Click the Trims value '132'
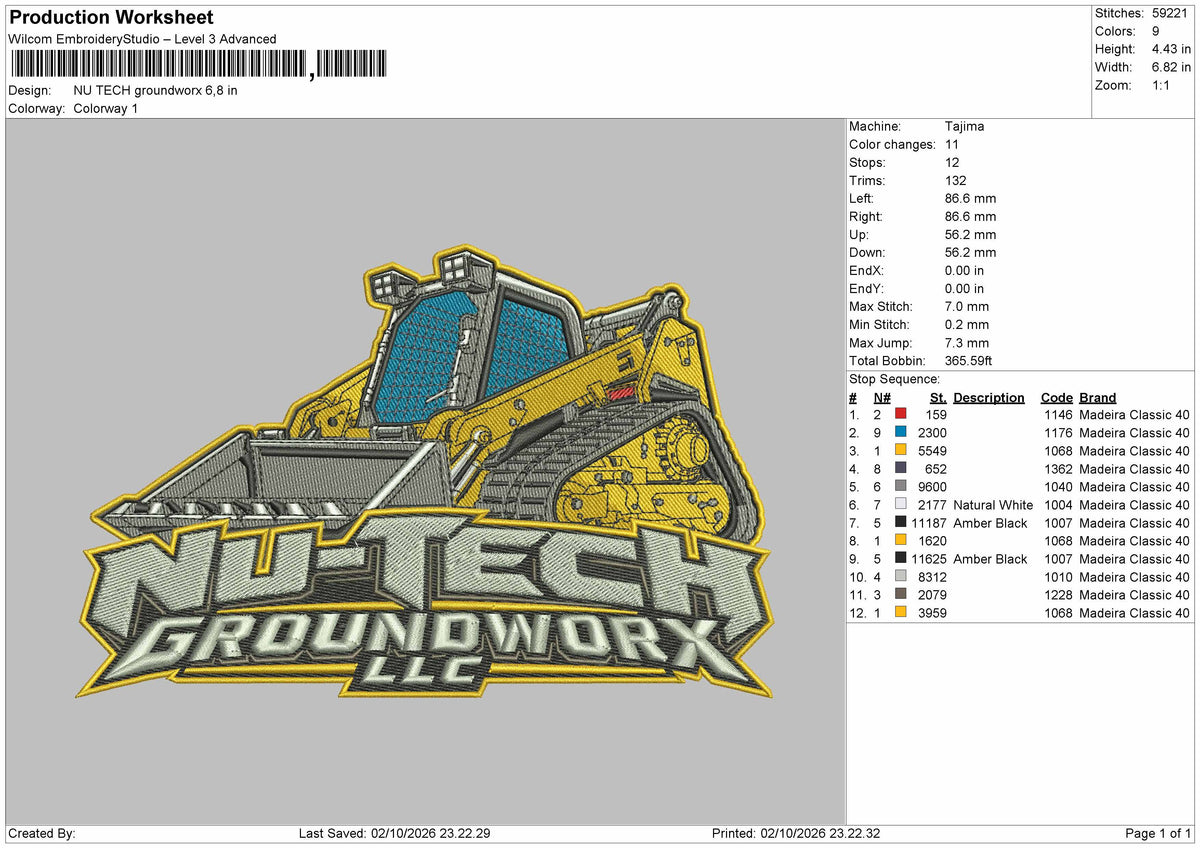The height and width of the screenshot is (848, 1200). (955, 181)
